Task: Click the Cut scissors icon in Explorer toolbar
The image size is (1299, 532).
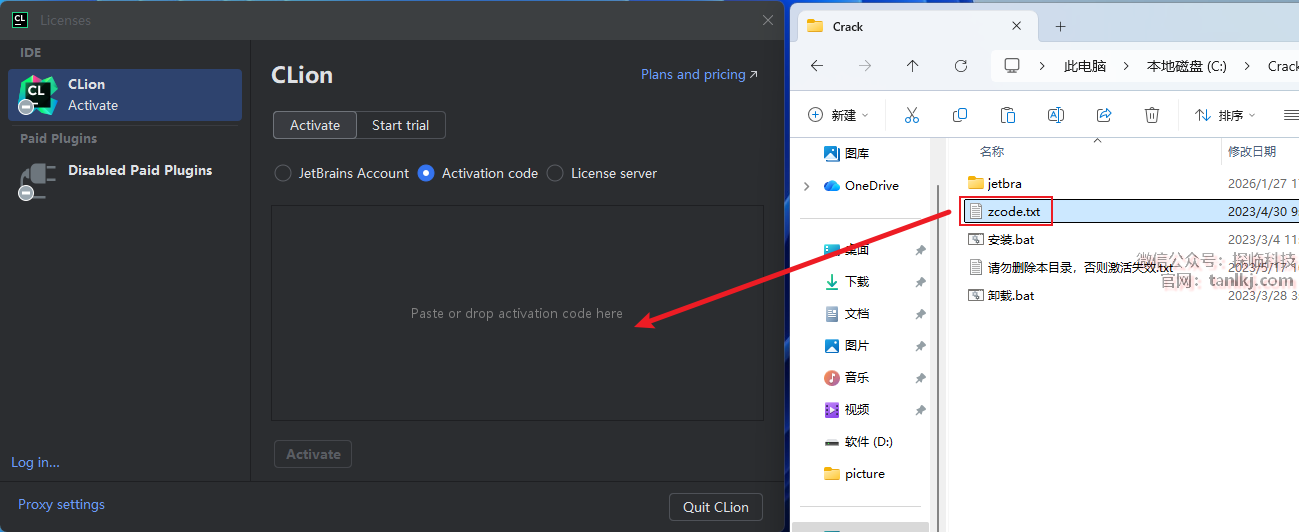Action: click(x=911, y=115)
